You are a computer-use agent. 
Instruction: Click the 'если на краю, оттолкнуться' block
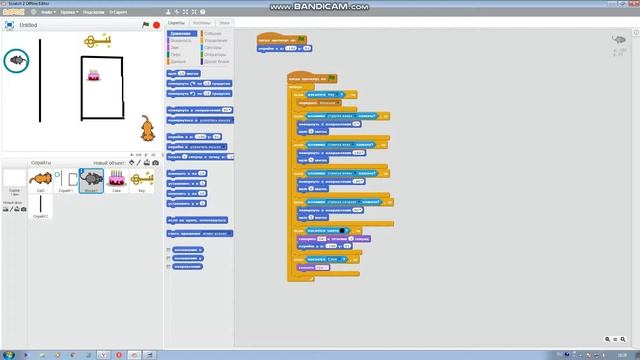point(198,220)
